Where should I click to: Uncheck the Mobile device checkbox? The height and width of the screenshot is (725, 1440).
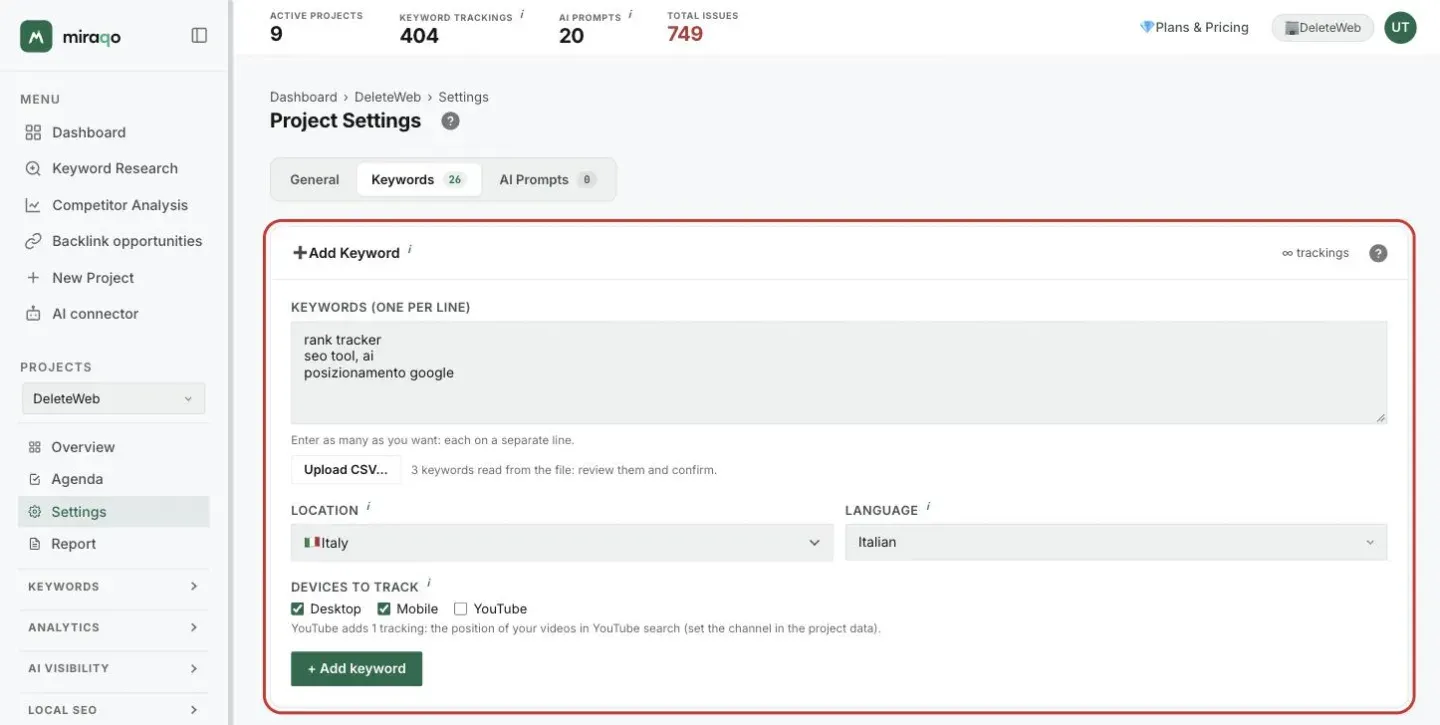point(383,609)
